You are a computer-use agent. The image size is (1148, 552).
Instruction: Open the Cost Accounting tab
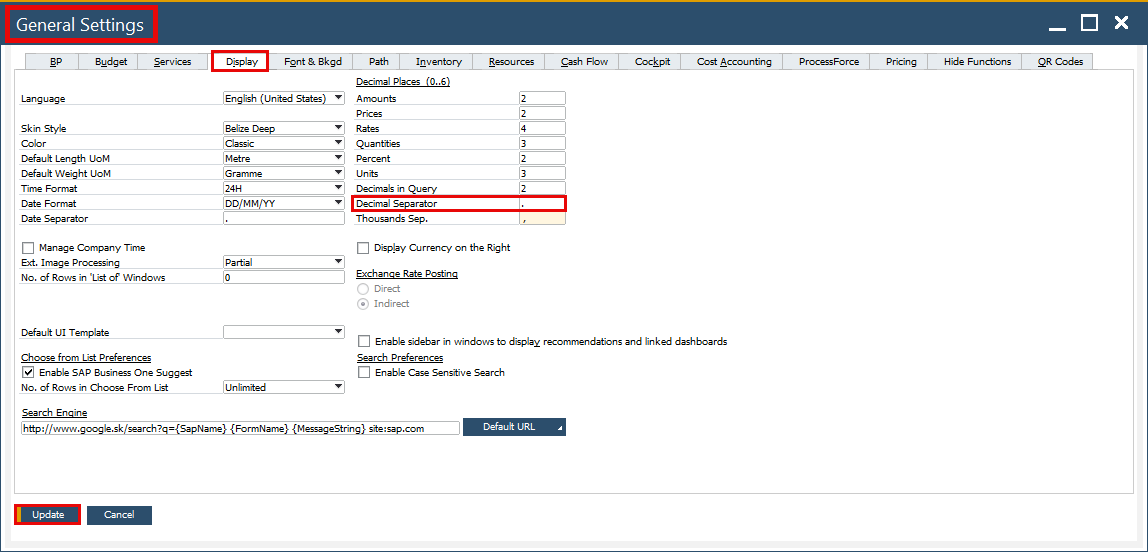tap(734, 61)
